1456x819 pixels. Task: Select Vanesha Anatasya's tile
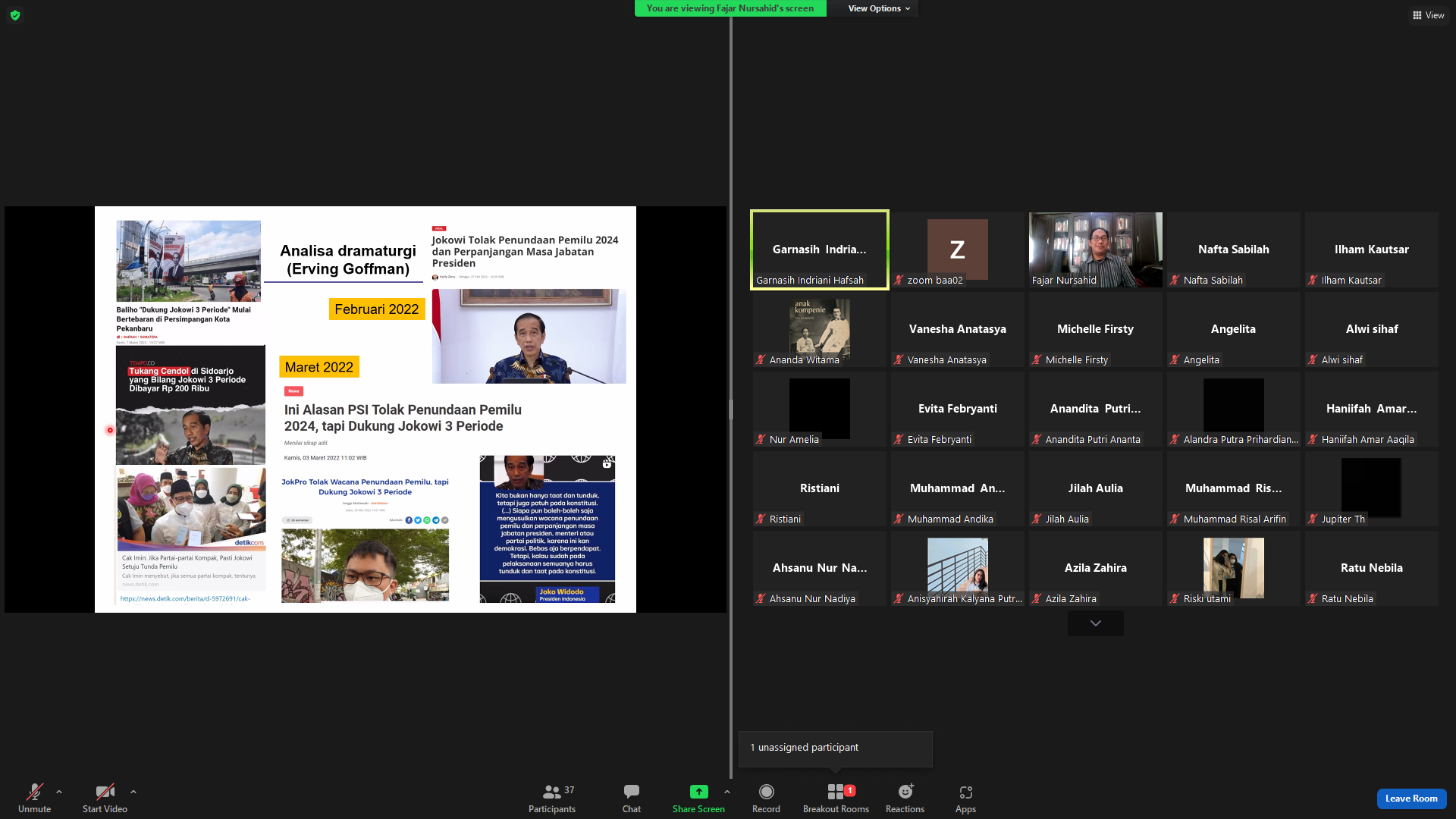957,329
